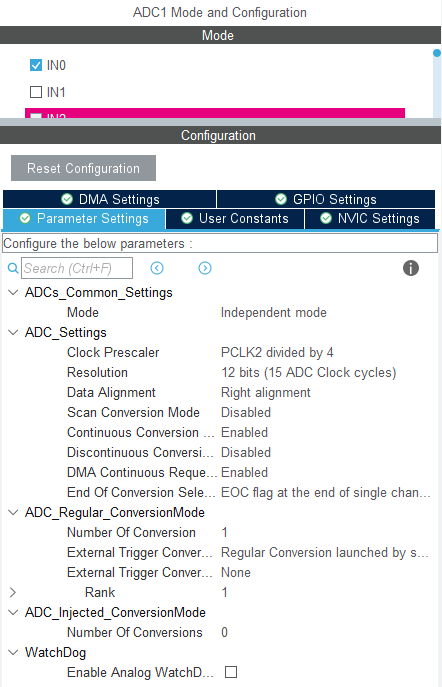Collapse the ADC_Injected_ConversionMode section
This screenshot has width=442, height=687.
coord(13,612)
